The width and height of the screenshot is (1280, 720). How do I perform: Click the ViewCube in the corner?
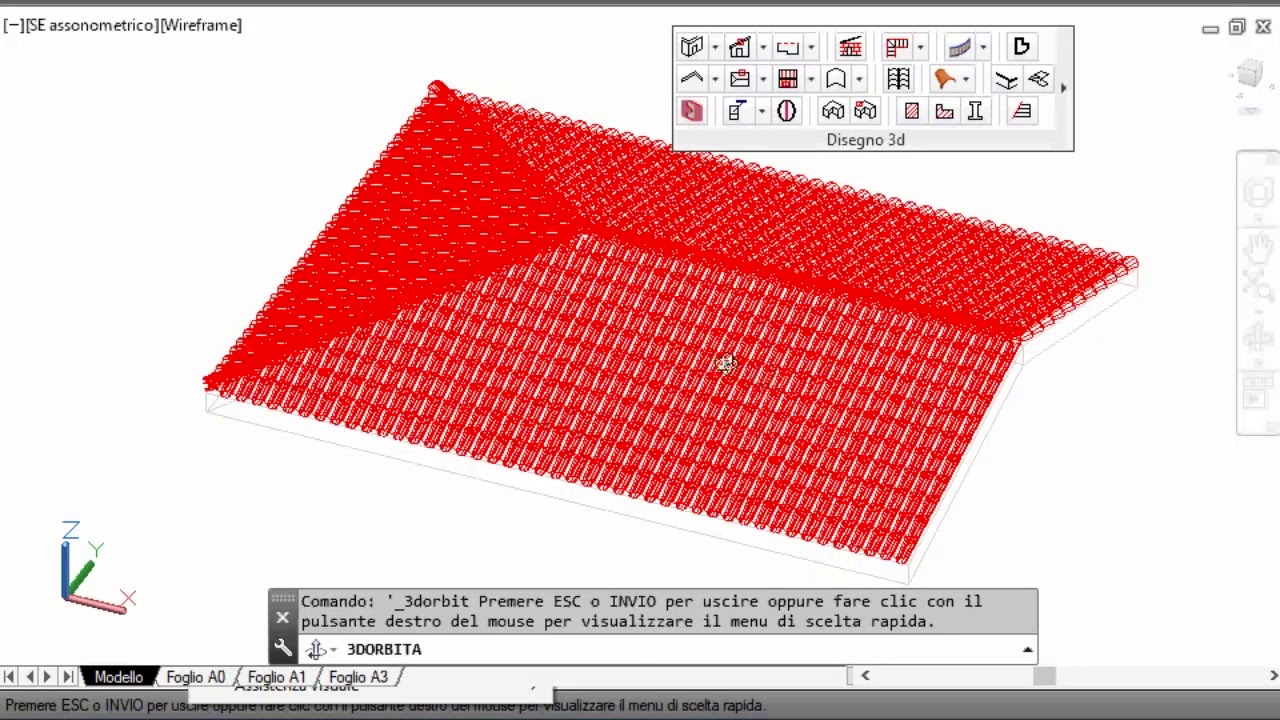pos(1250,74)
